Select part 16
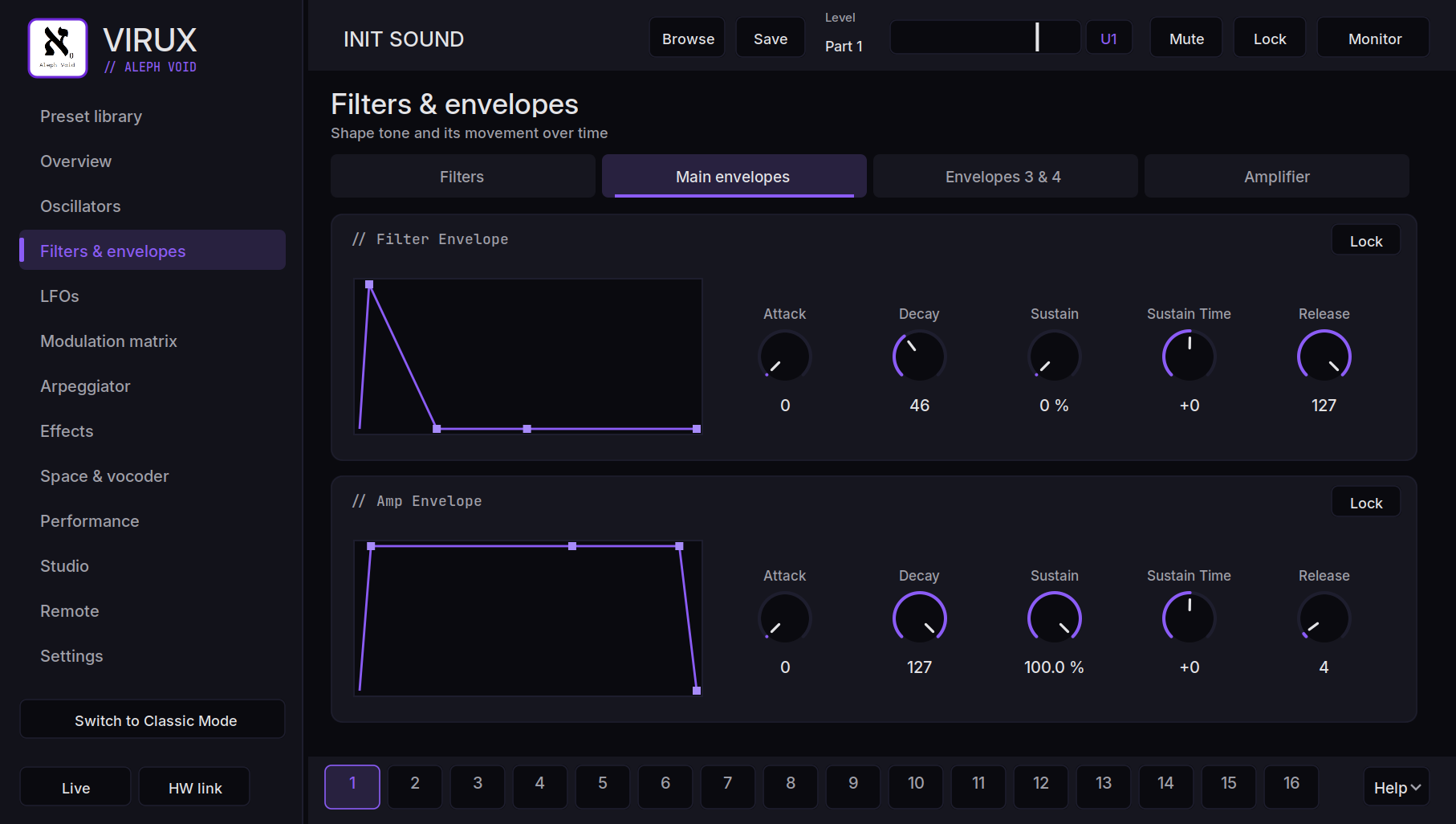The image size is (1456, 824). (1291, 786)
